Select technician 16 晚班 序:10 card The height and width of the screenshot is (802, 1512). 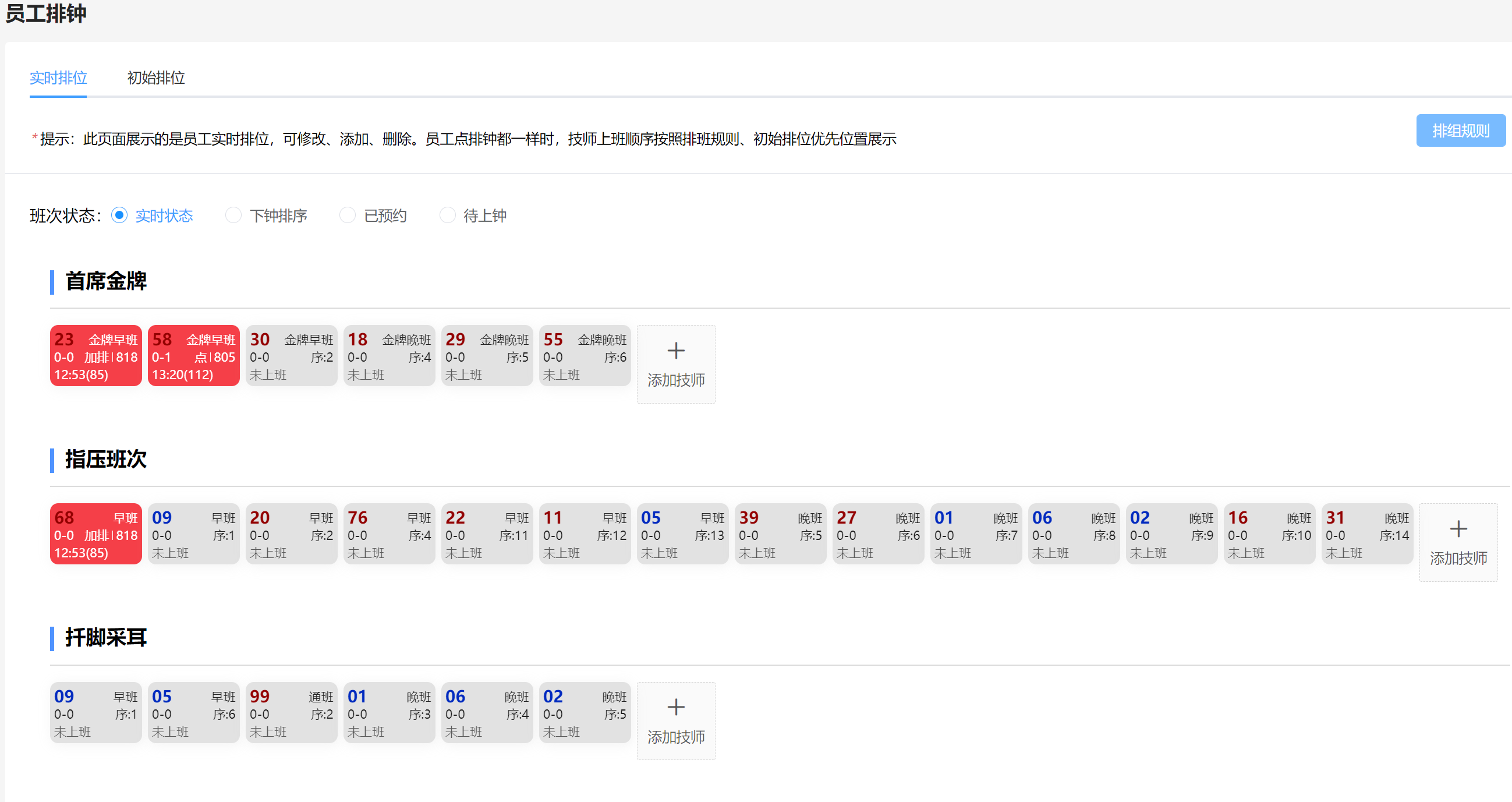click(x=1269, y=534)
